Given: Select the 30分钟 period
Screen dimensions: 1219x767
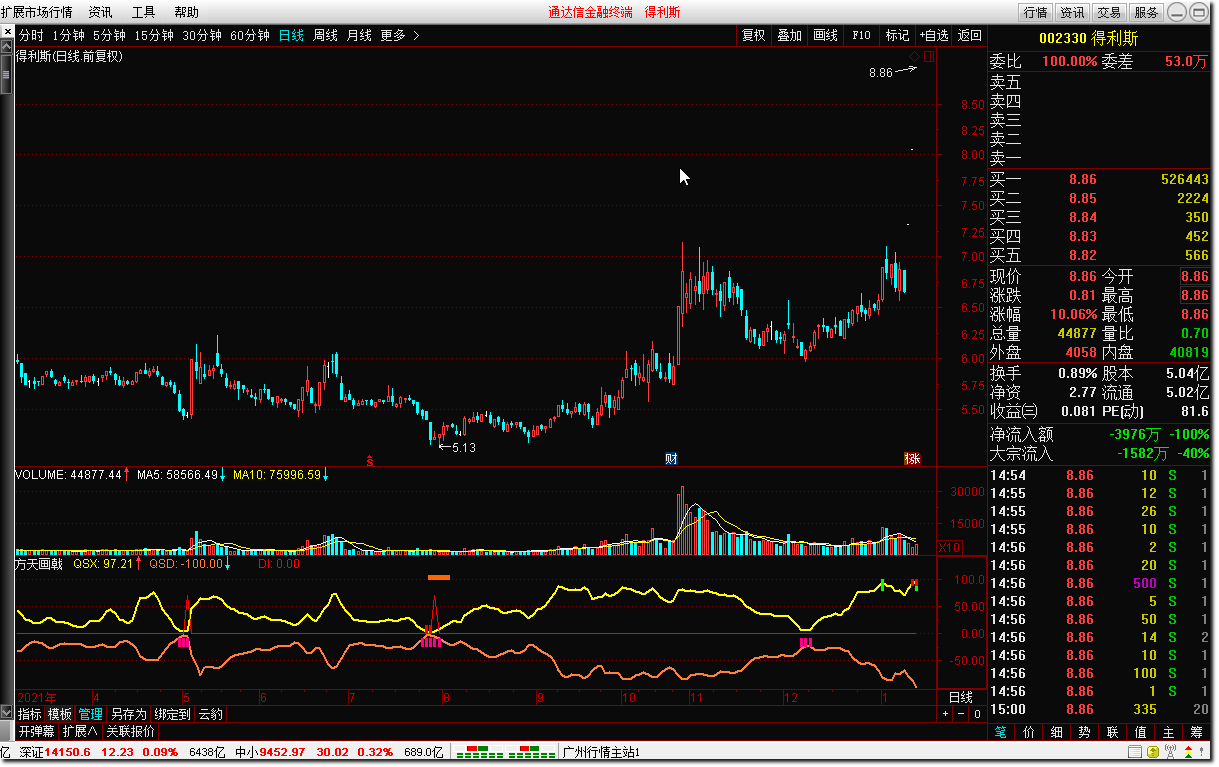Looking at the screenshot, I should click(201, 35).
